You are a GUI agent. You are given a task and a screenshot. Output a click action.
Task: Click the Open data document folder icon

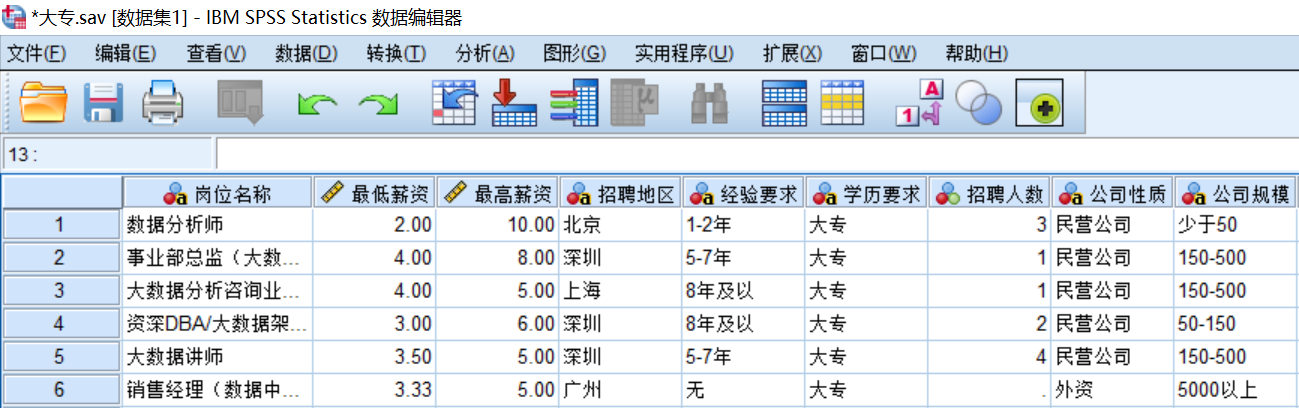43,103
